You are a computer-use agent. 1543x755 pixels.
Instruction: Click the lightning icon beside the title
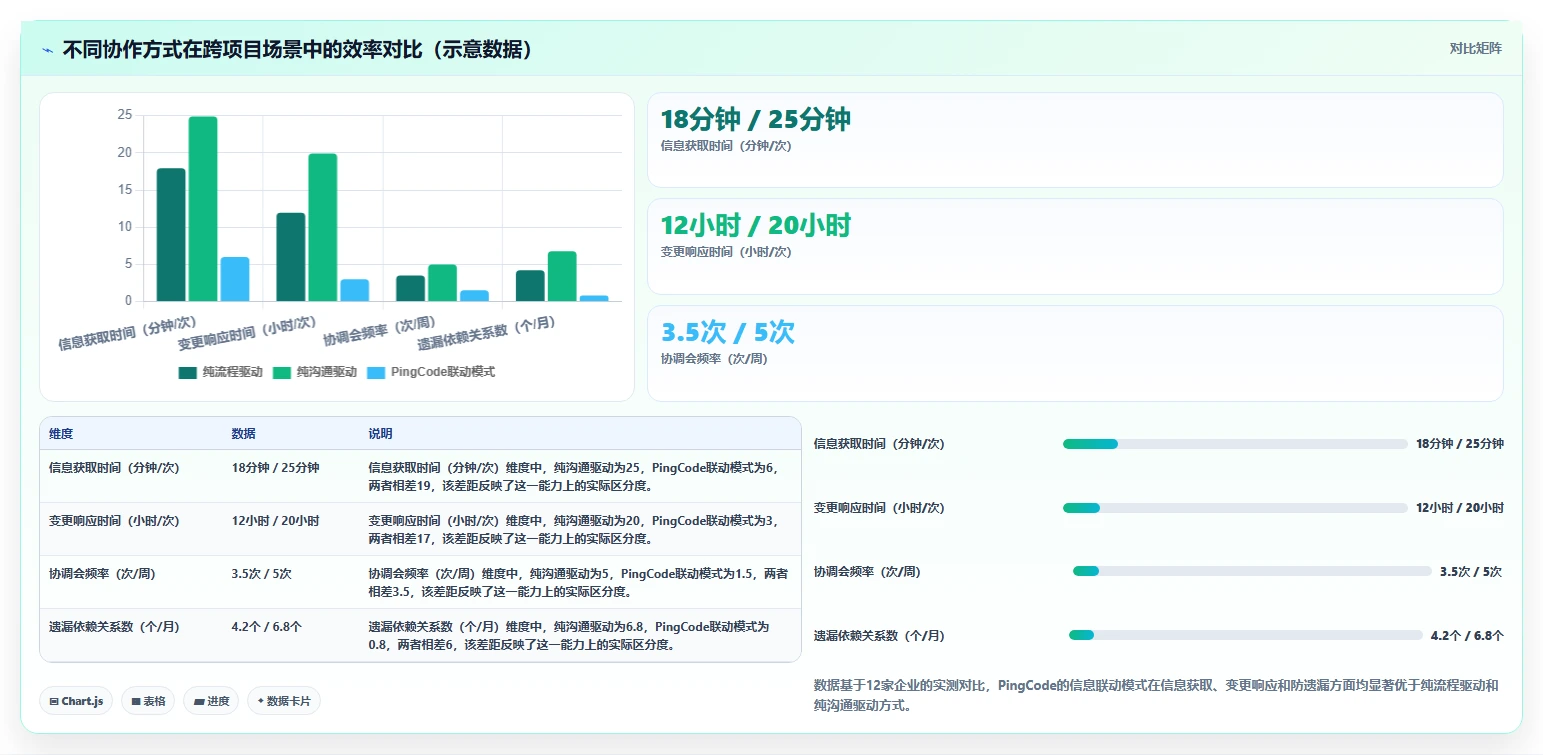(x=48, y=49)
